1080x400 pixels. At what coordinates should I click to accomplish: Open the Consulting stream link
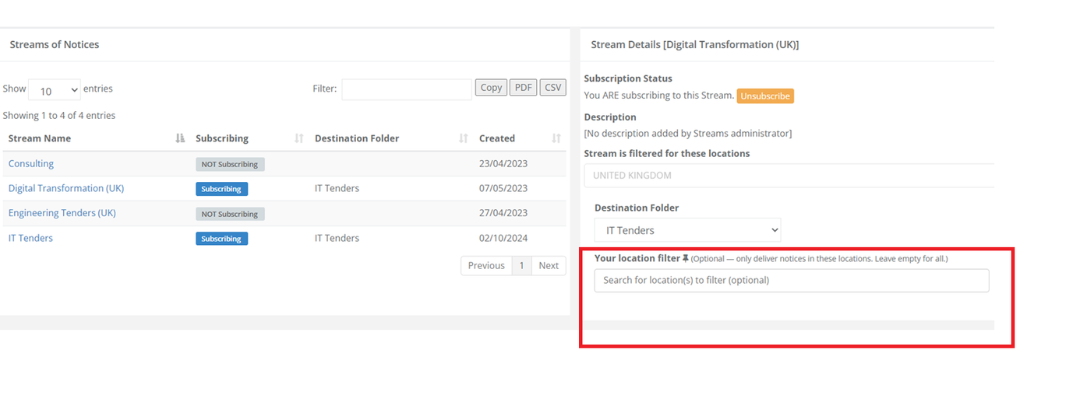[31, 164]
